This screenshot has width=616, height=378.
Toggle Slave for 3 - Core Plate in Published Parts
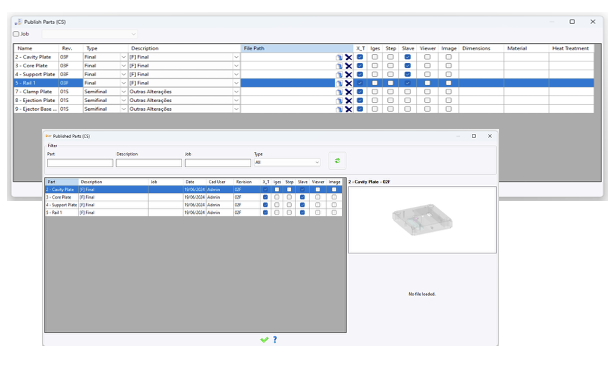pyautogui.click(x=302, y=197)
